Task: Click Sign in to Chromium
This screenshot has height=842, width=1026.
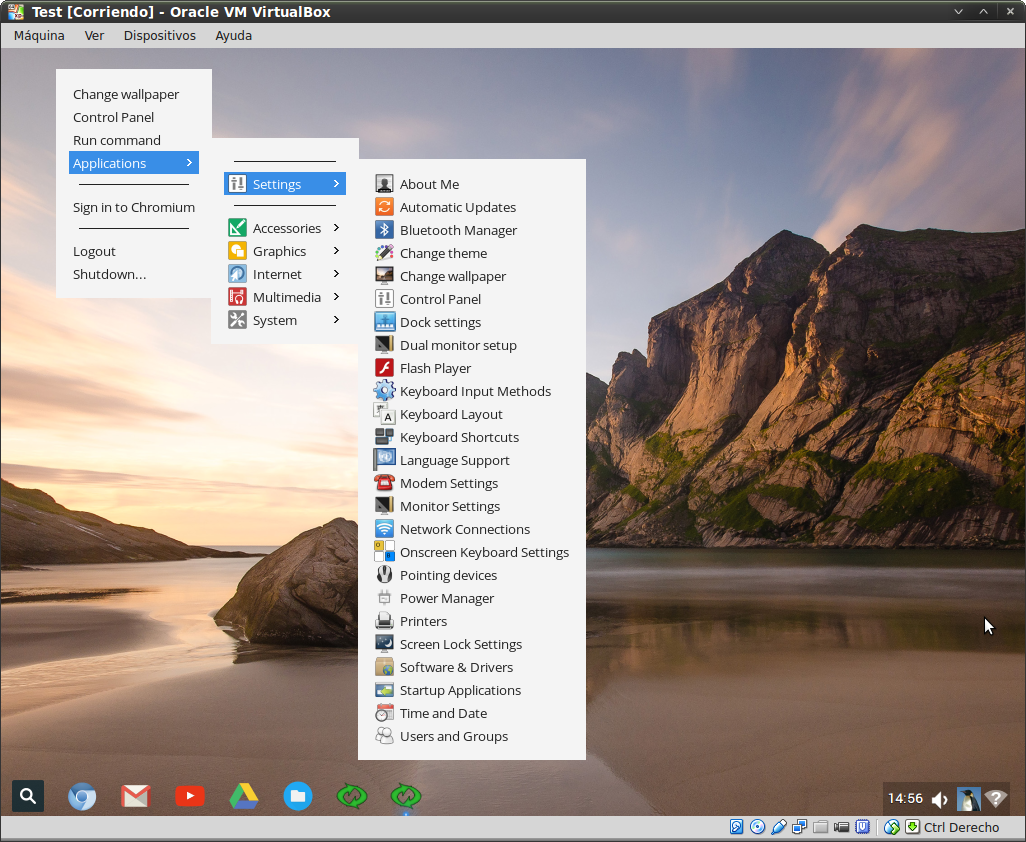Action: point(133,207)
